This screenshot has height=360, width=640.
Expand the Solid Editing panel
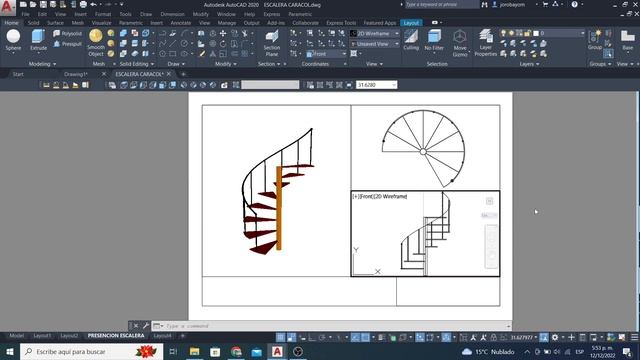point(137,64)
